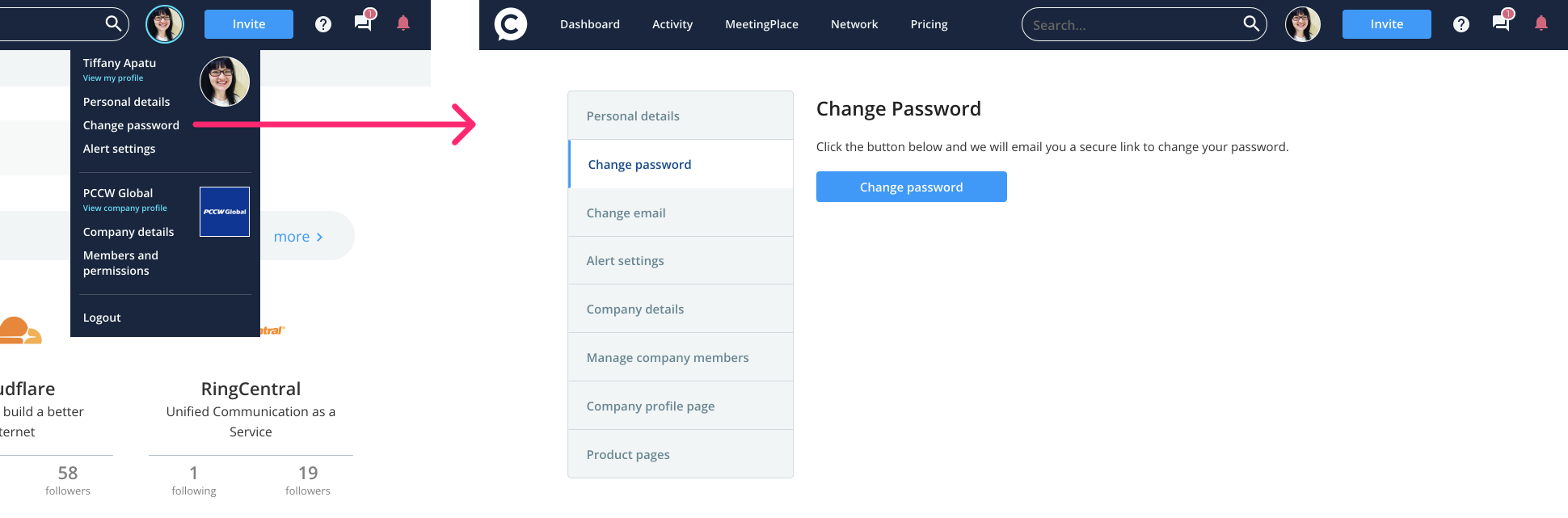Click the circular C logo in the navbar
The height and width of the screenshot is (518, 1568).
click(x=511, y=24)
